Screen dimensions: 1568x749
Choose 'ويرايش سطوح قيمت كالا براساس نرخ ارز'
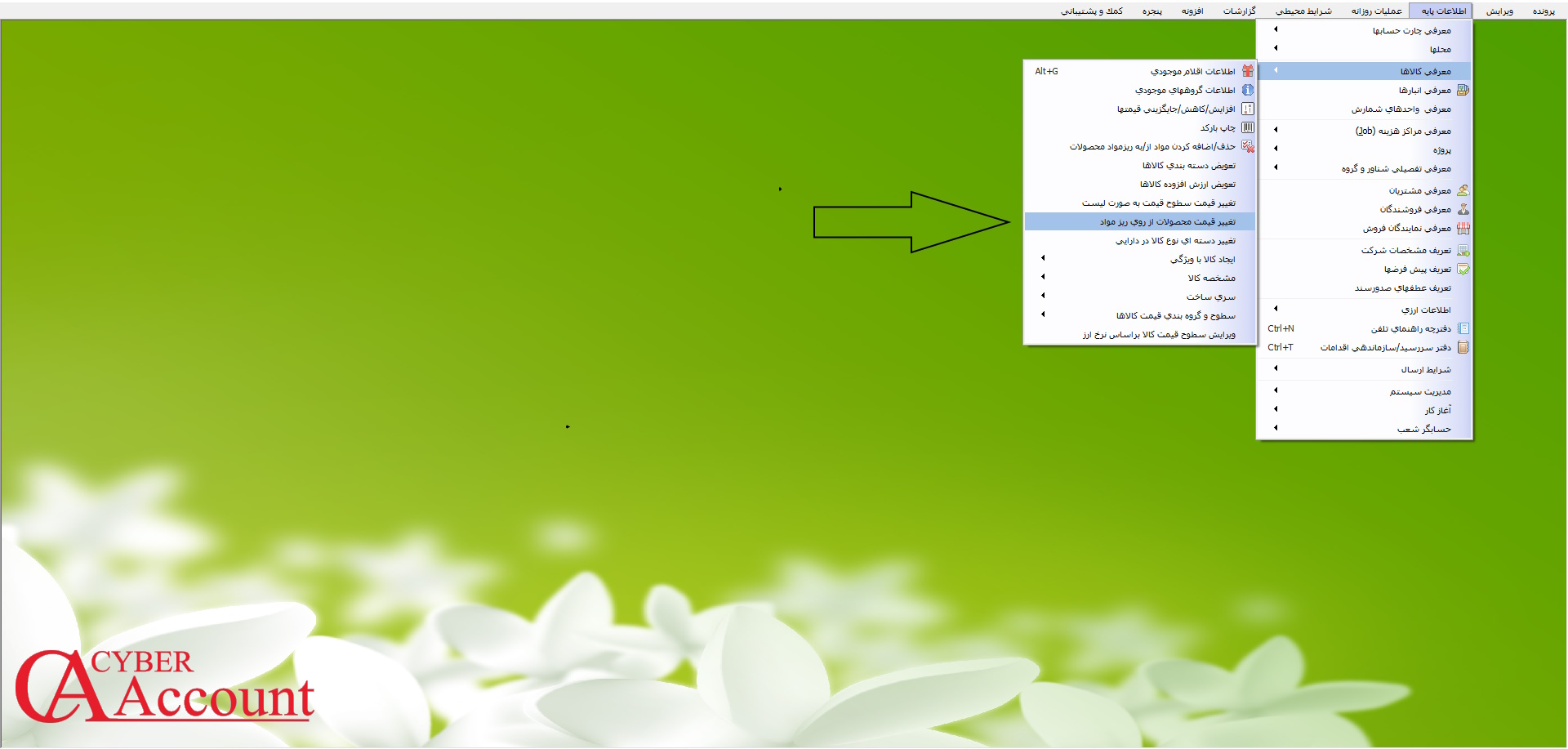pyautogui.click(x=1139, y=334)
